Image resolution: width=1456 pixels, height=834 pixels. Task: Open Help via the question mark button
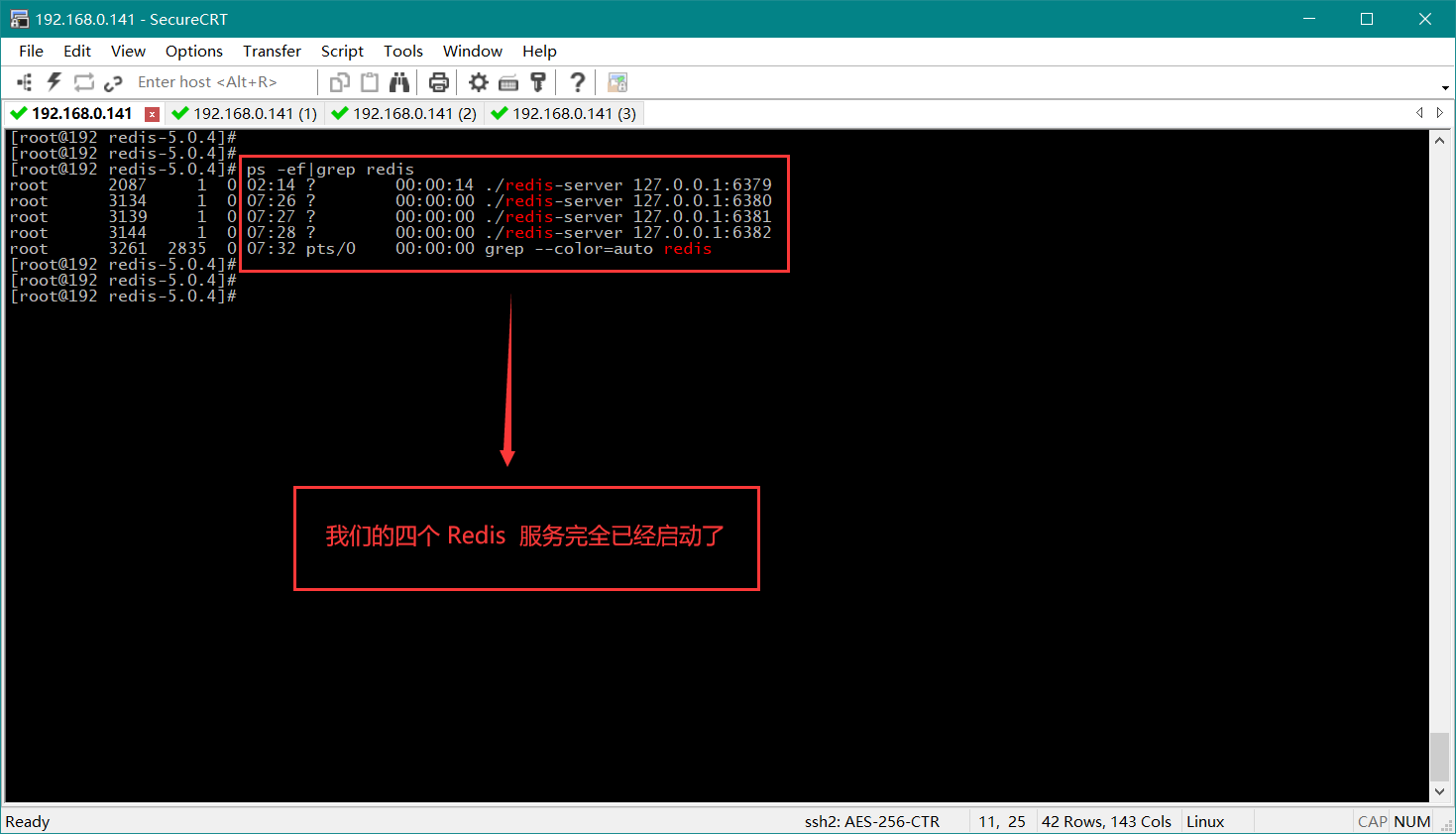click(579, 82)
